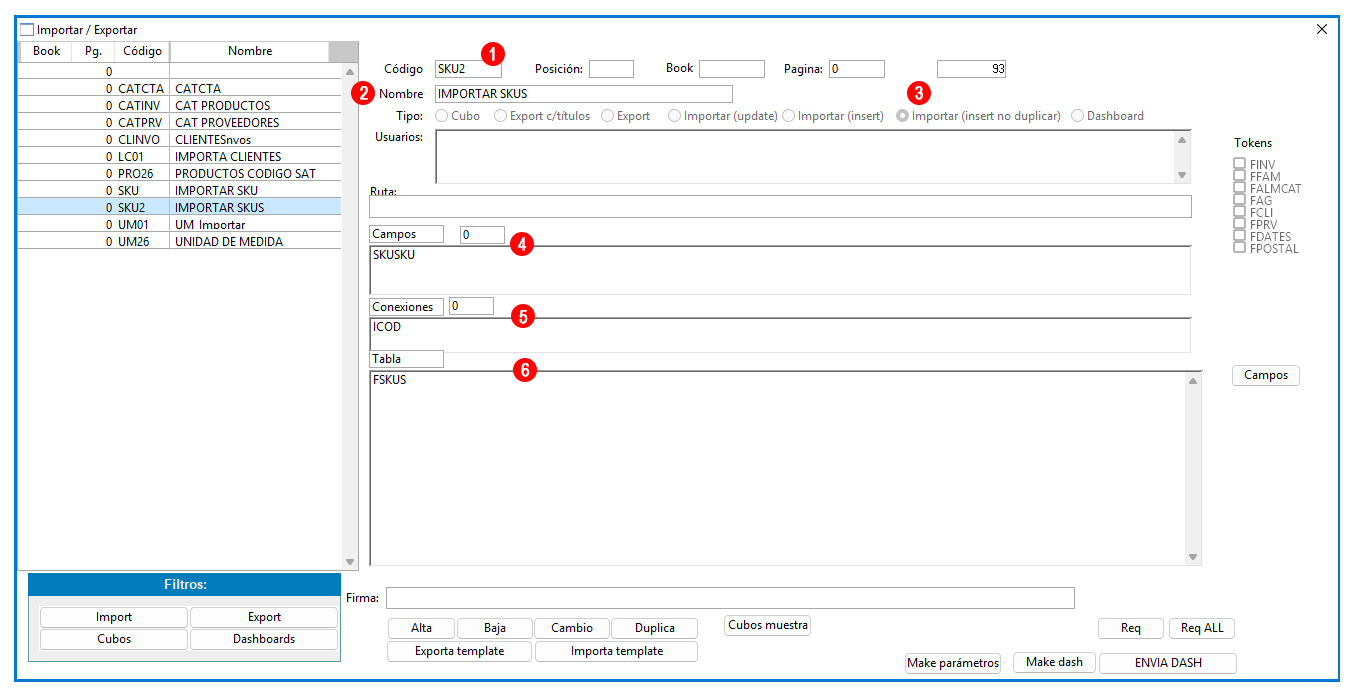Screen dimensions: 1354x693
Task: Toggle the FAG token checkbox
Action: tap(1240, 200)
